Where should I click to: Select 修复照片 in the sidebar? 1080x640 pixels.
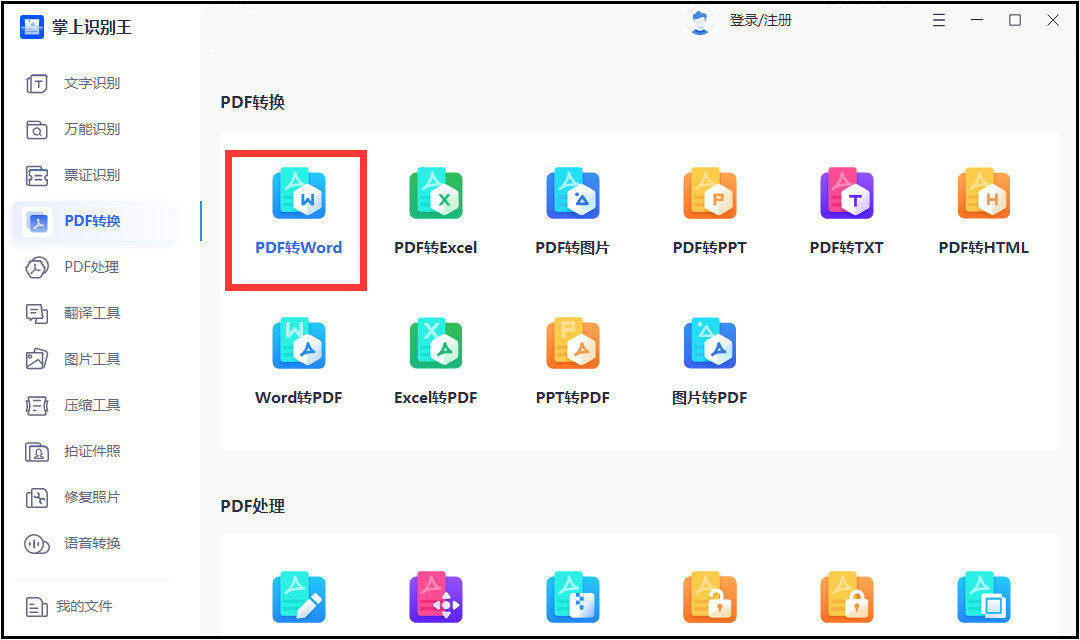point(92,497)
